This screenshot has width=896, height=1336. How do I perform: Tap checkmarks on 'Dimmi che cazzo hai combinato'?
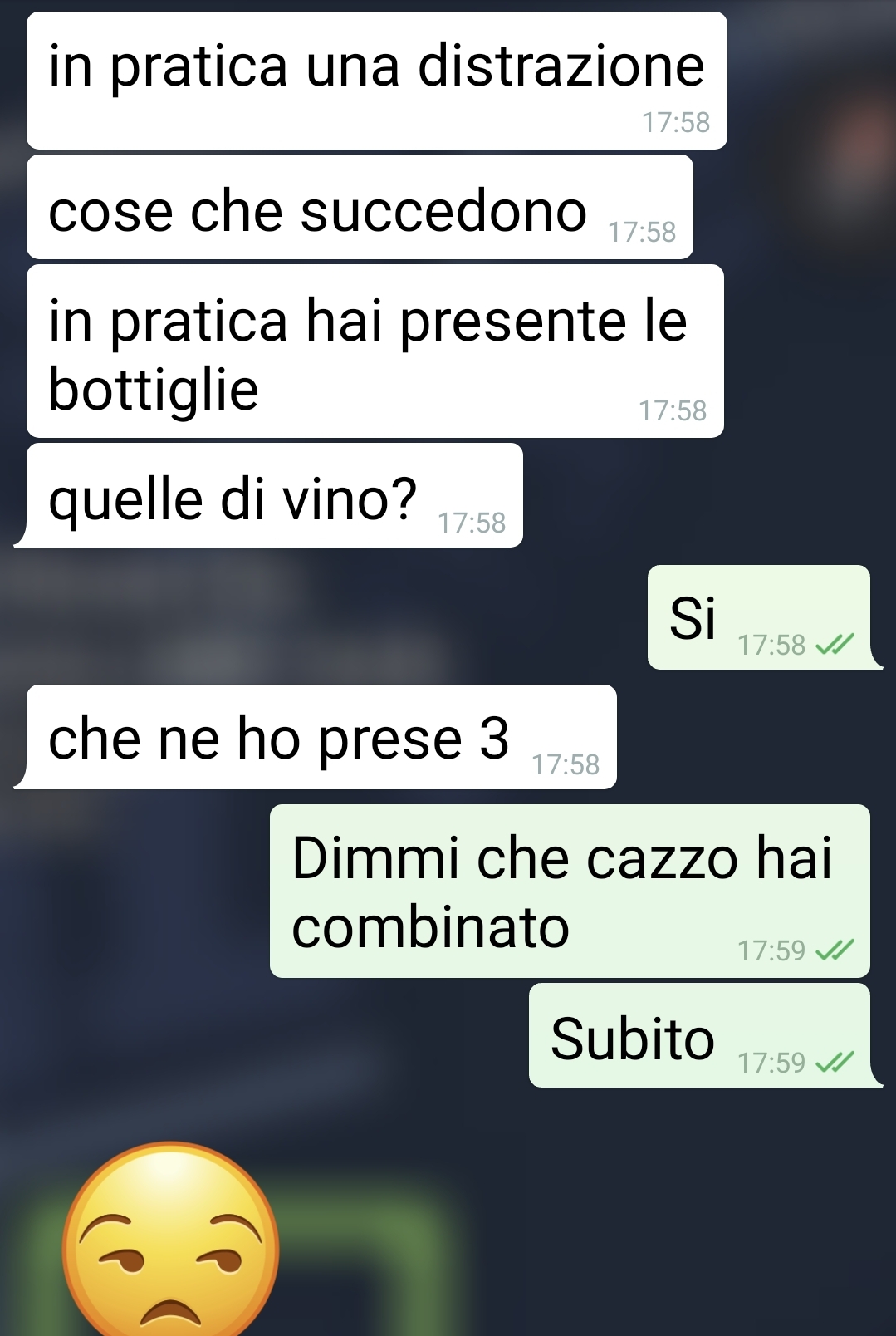pos(835,950)
